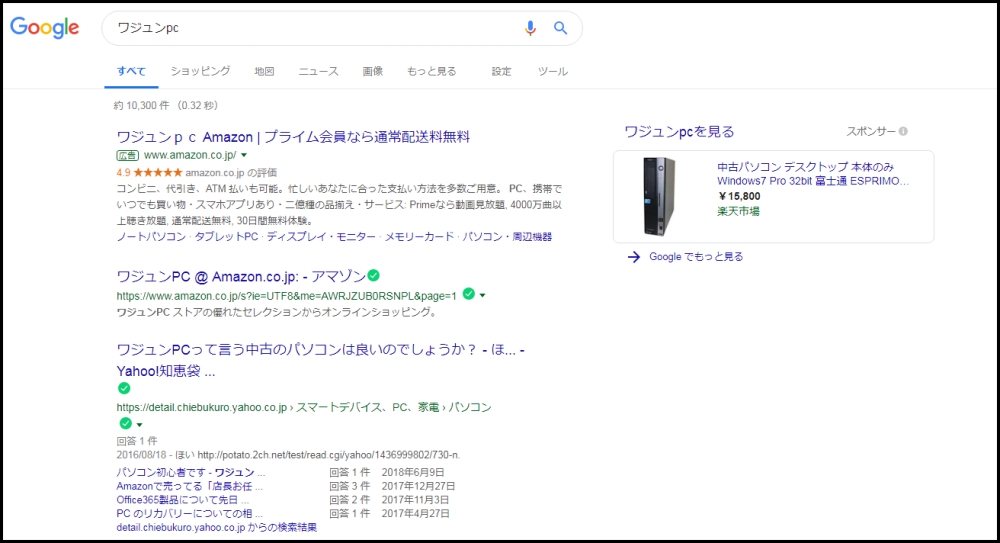Click the chiebukuro breadcrumb URL
The width and height of the screenshot is (1000, 543).
click(304, 407)
